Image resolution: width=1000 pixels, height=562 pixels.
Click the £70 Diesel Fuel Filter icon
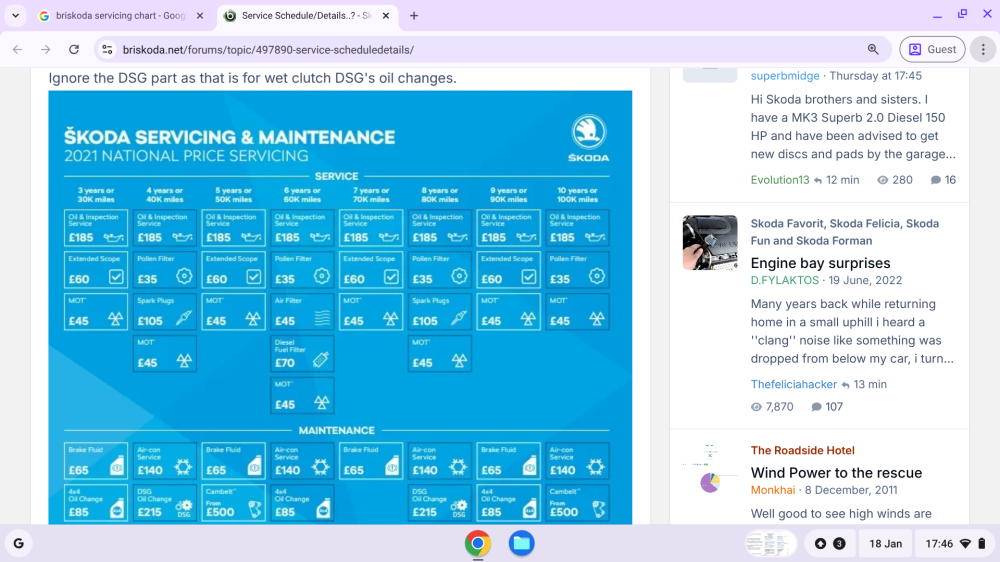[321, 360]
